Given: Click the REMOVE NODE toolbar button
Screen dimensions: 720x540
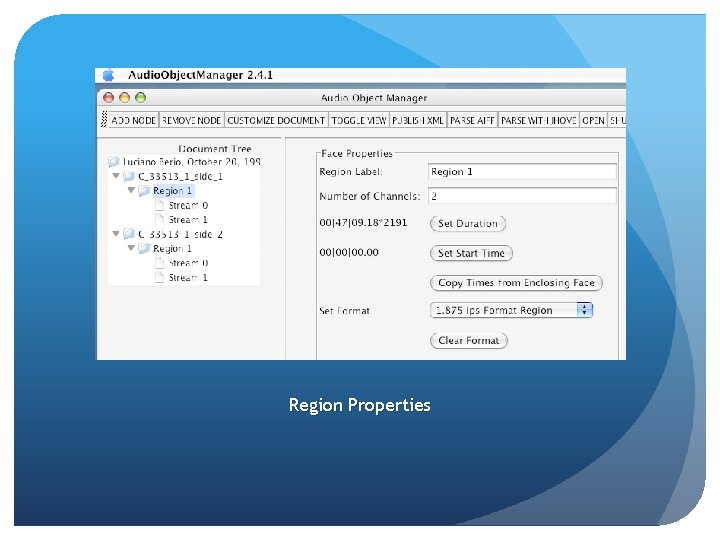Looking at the screenshot, I should [x=191, y=120].
